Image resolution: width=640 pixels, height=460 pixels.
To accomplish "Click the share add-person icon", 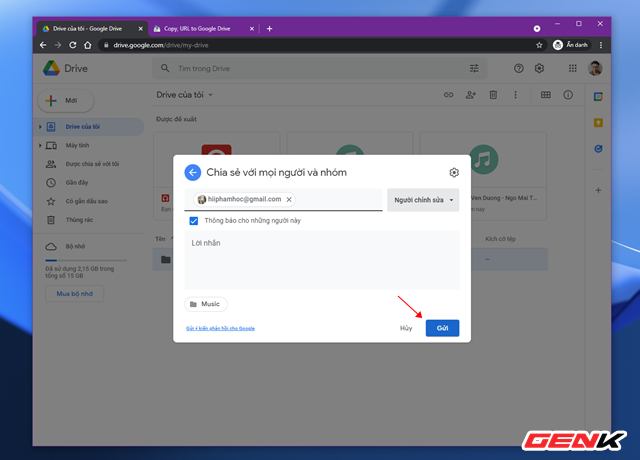I will (471, 95).
